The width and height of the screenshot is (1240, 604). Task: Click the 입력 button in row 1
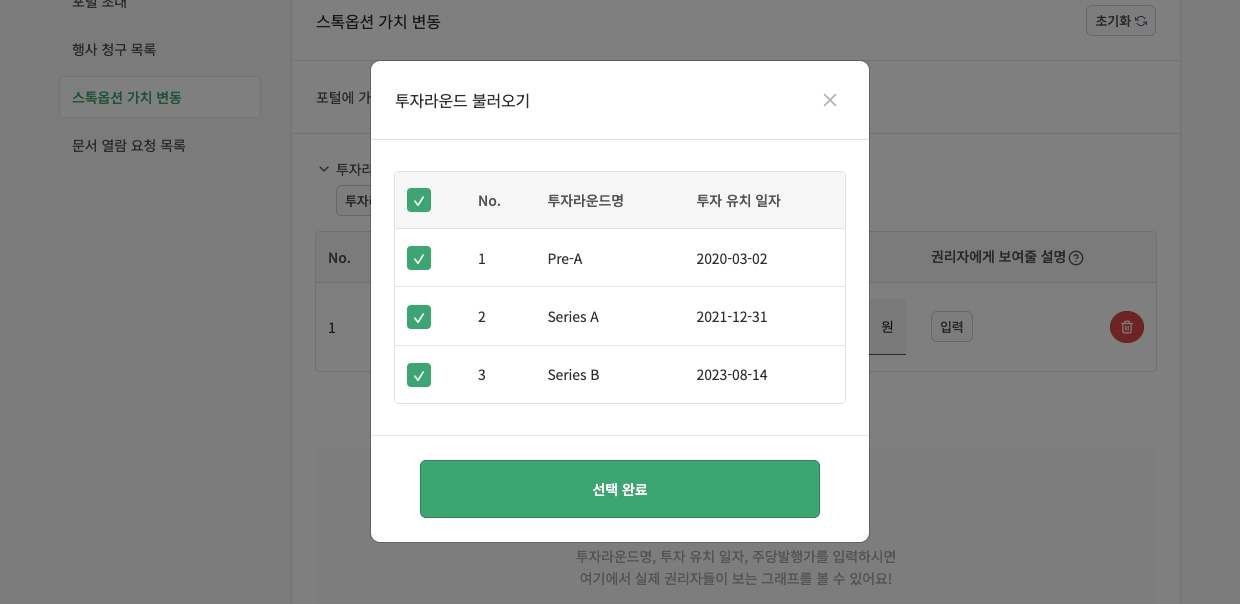point(951,326)
